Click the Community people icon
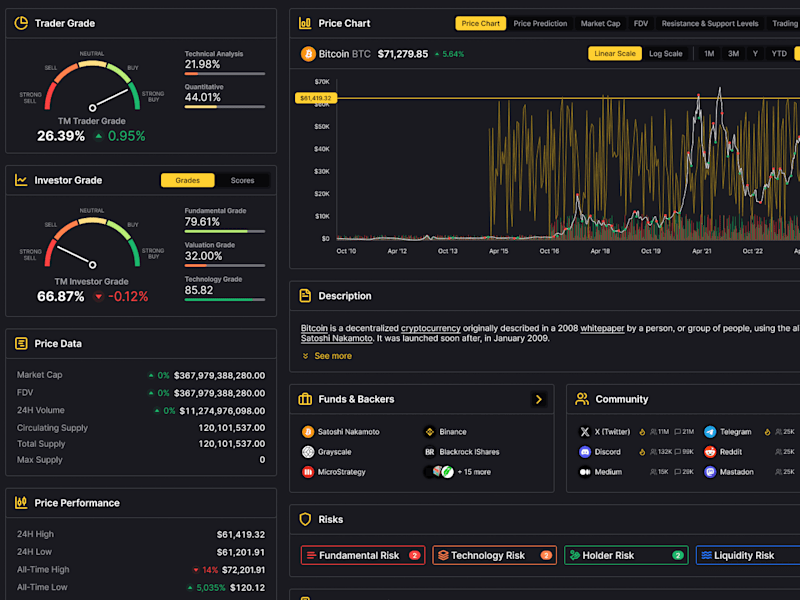 [582, 399]
